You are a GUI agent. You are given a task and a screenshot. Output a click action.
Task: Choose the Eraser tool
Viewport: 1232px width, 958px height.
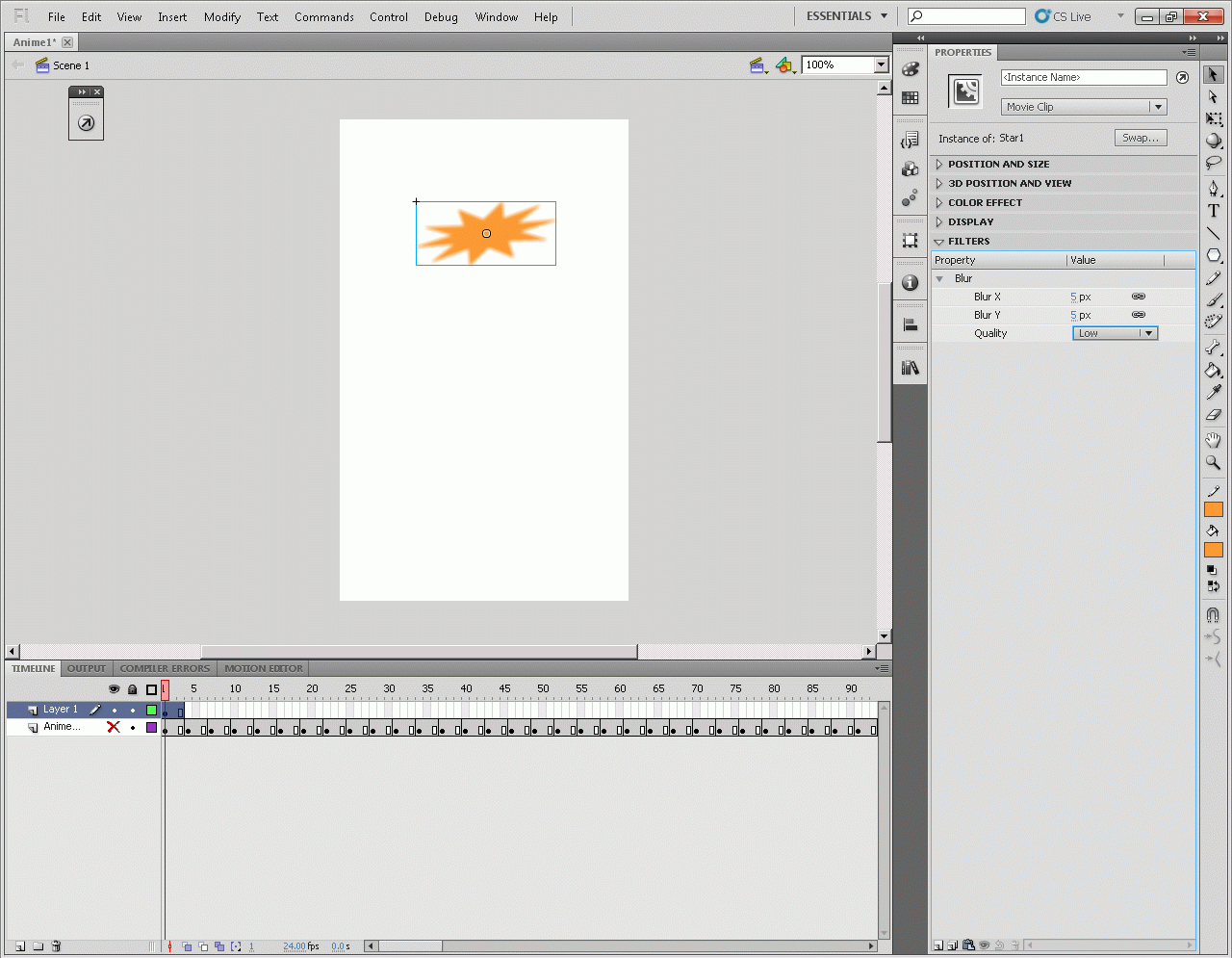1213,415
